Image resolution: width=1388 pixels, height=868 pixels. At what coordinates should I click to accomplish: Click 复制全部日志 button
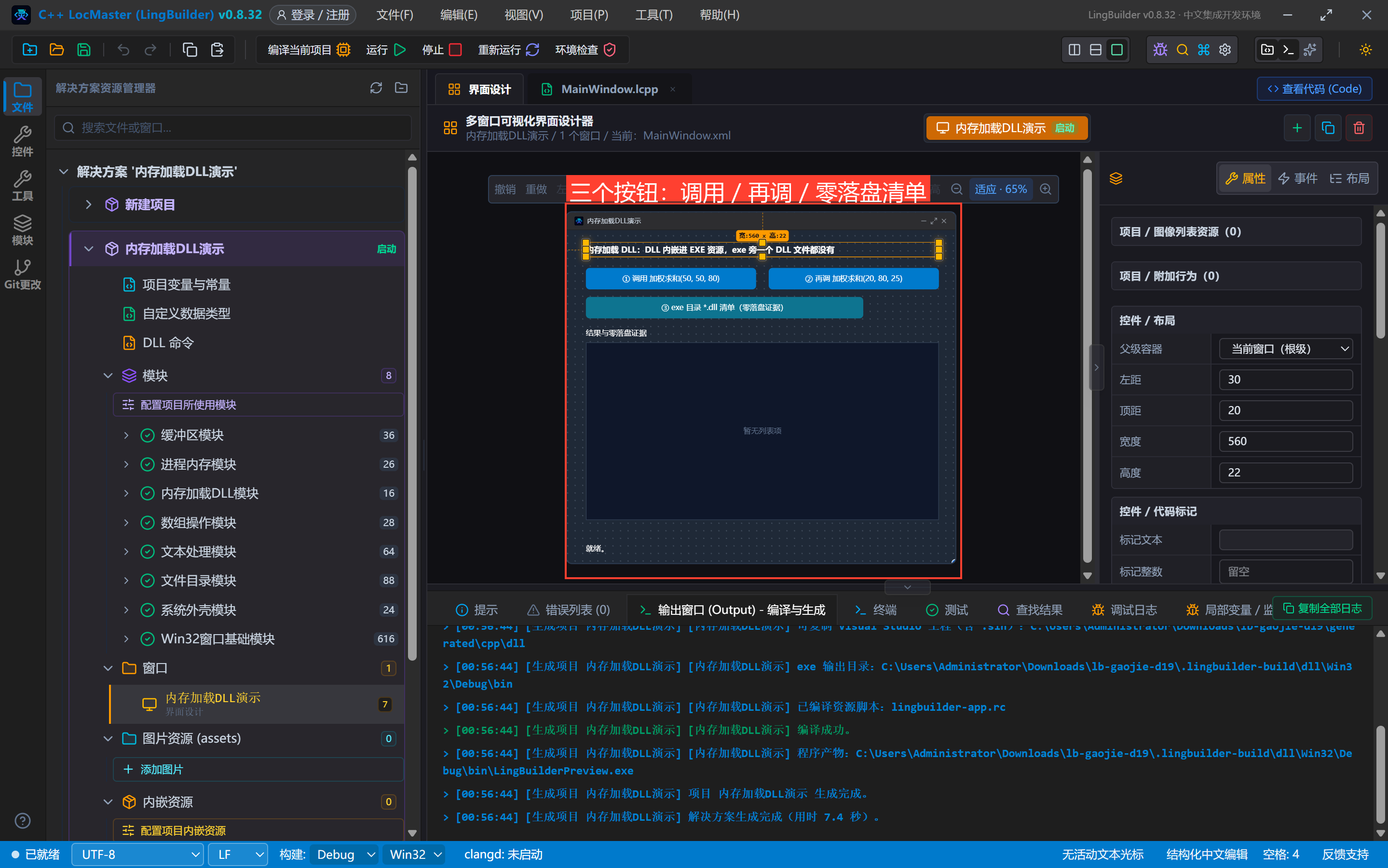point(1322,608)
